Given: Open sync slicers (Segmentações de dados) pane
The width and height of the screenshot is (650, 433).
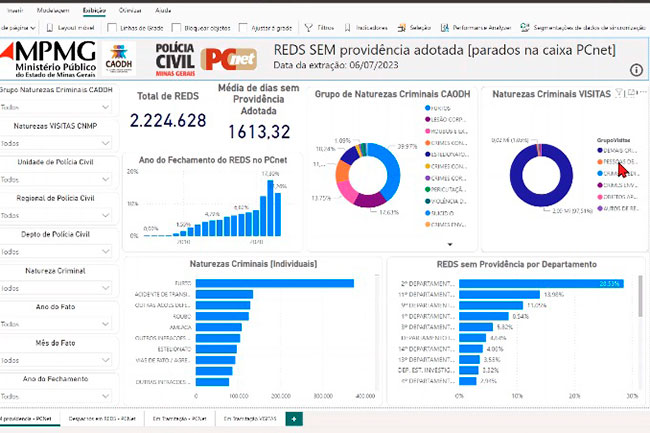Looking at the screenshot, I should pyautogui.click(x=583, y=28).
